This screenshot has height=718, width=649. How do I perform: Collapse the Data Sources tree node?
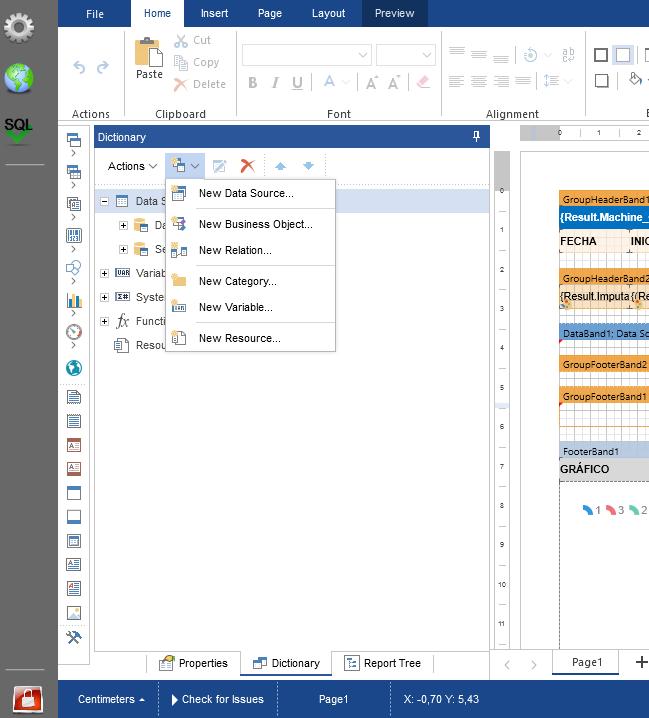(104, 201)
